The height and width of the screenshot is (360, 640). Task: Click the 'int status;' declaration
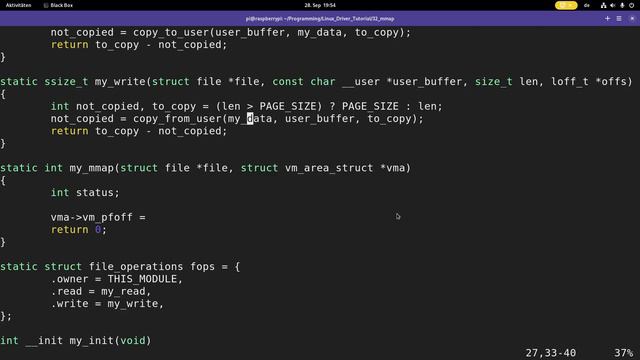[85, 193]
